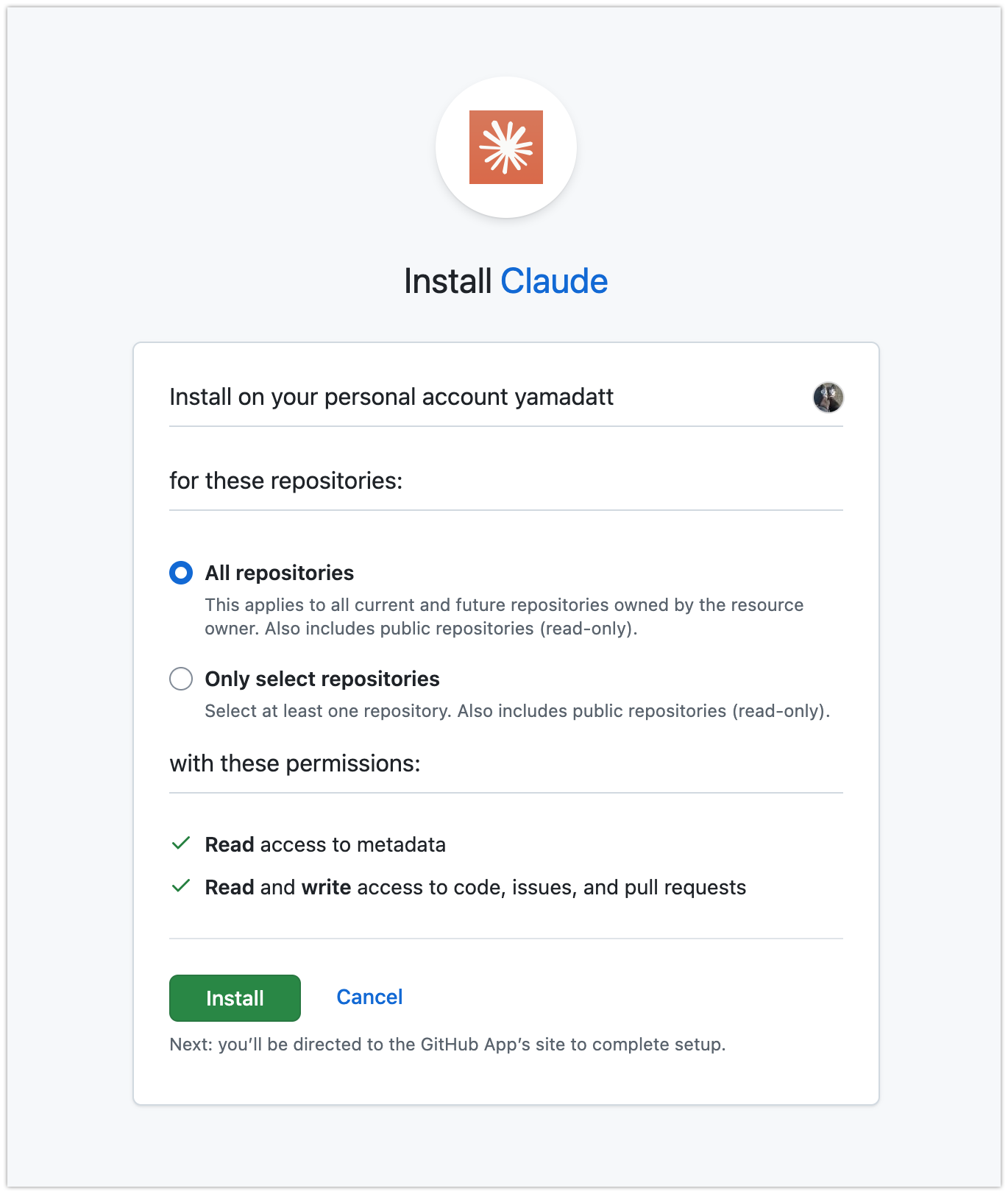Click the "Only select repositories" option label
This screenshot has height=1194, width=1008.
tap(322, 679)
